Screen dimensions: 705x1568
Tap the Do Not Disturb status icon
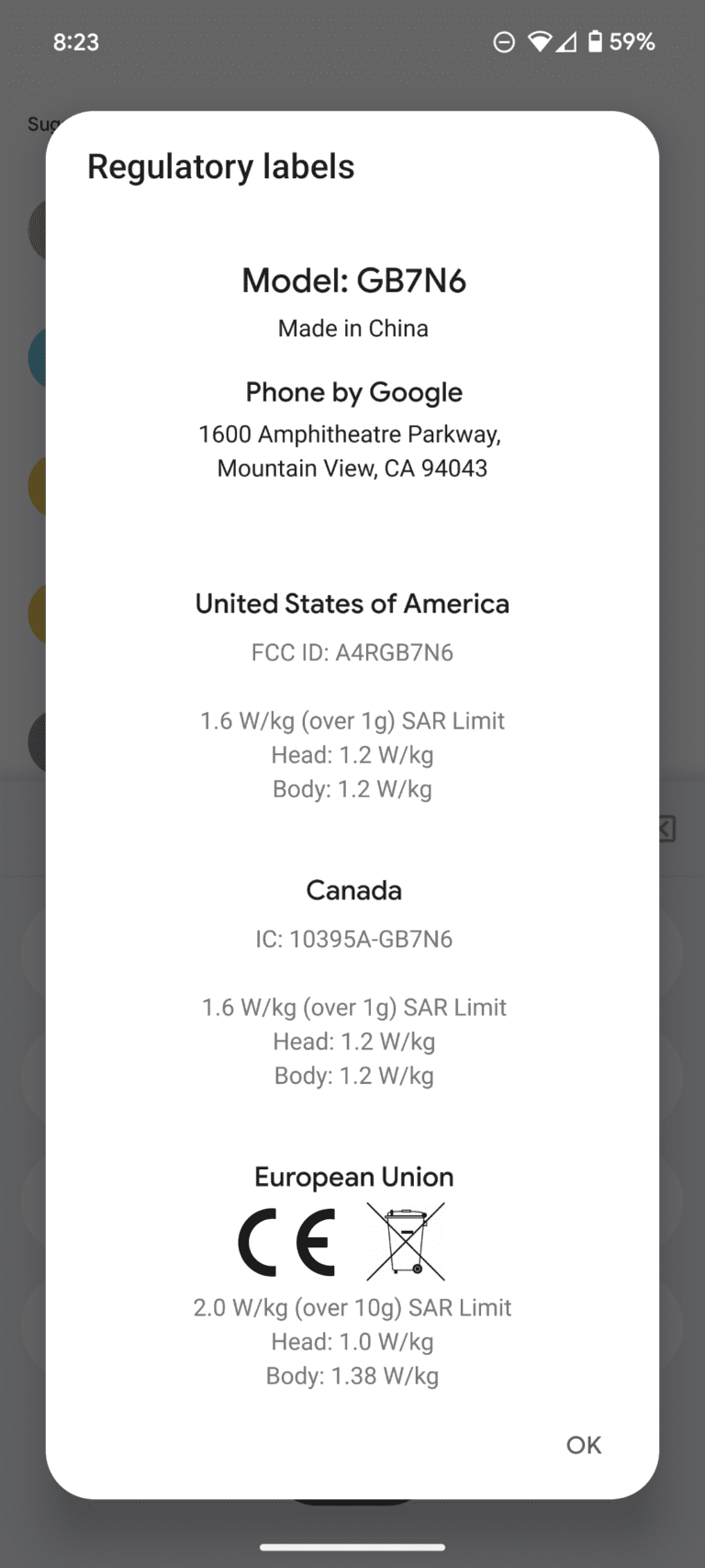click(504, 41)
